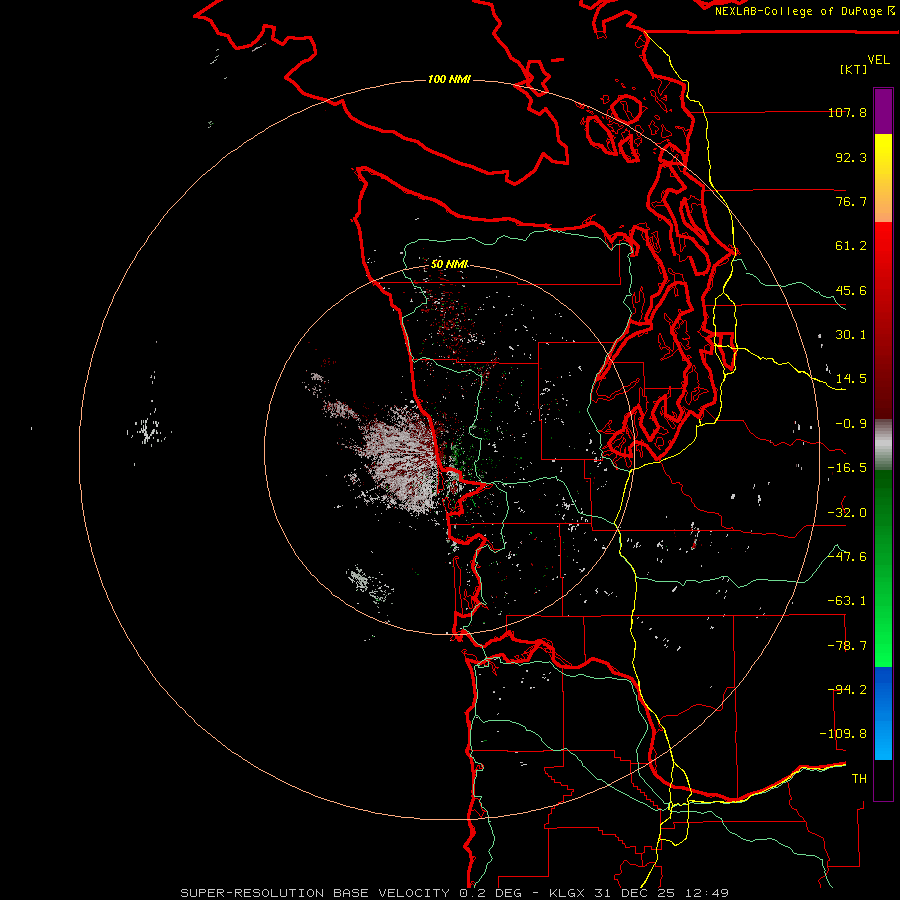Pick the yellow segment of velocity color bar
The height and width of the screenshot is (900, 900).
[x=883, y=155]
